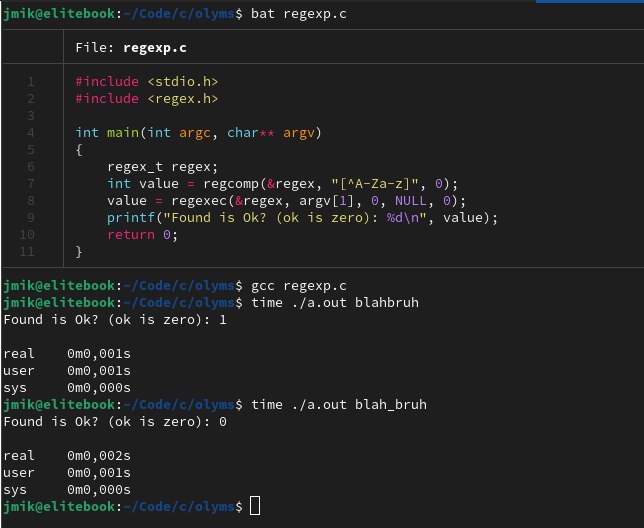Viewport: 644px width, 528px height.
Task: Click the 'time ./a.out blahbruh' command
Action: [335, 303]
